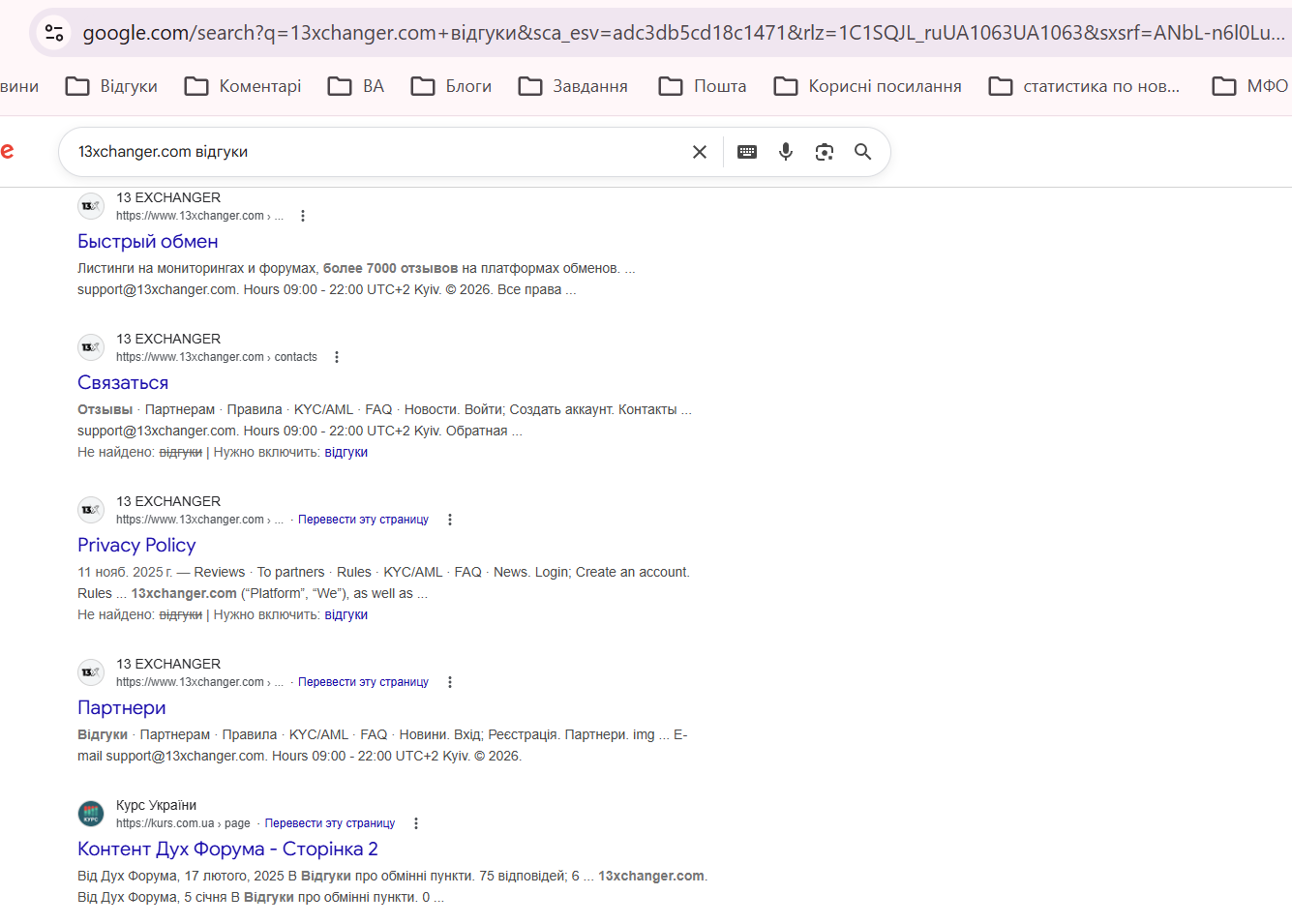Open more options for Связаться result
The image size is (1292, 924).
[337, 357]
